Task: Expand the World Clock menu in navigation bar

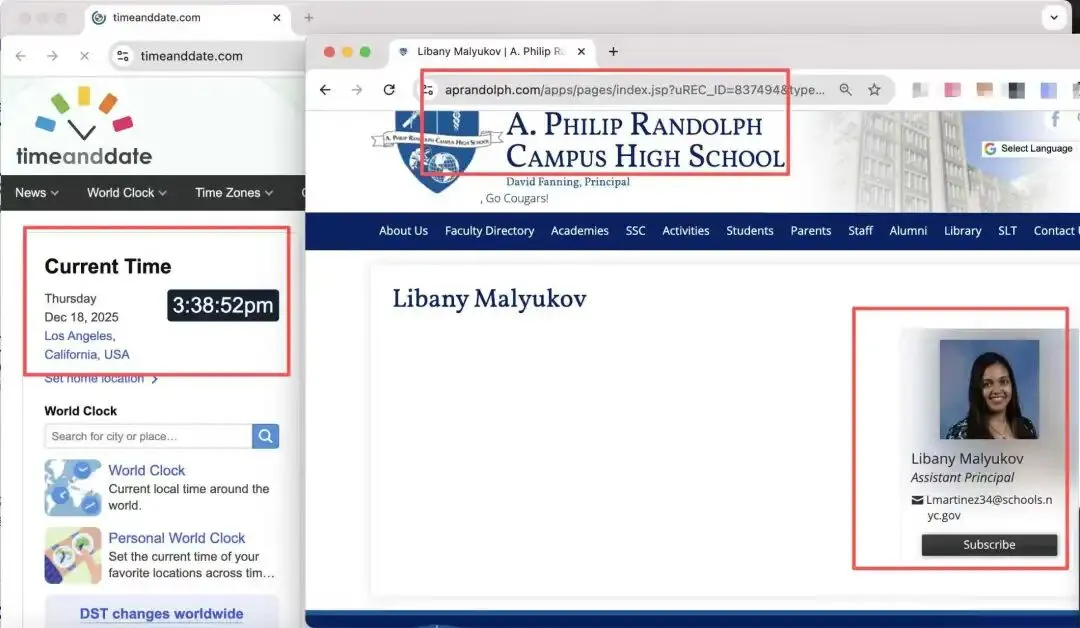Action: pyautogui.click(x=127, y=193)
